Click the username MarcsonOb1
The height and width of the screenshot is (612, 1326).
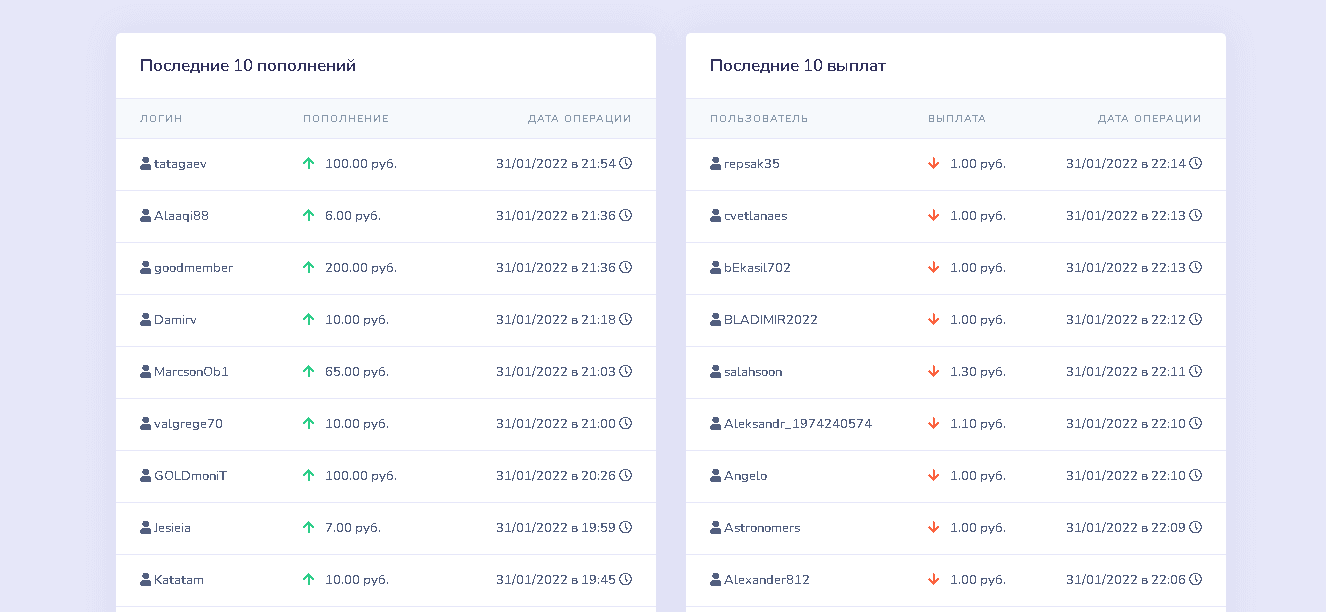tap(191, 371)
